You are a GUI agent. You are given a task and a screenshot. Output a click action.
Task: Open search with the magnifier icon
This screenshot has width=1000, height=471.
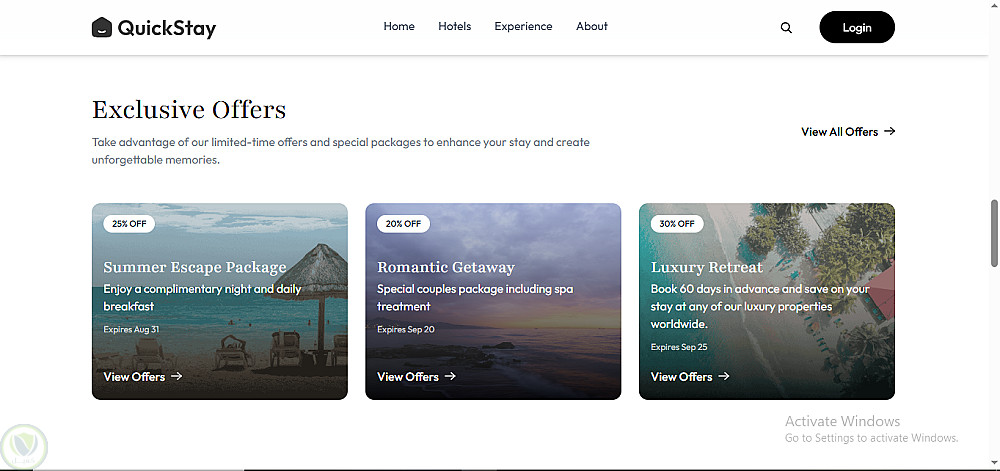click(x=786, y=28)
